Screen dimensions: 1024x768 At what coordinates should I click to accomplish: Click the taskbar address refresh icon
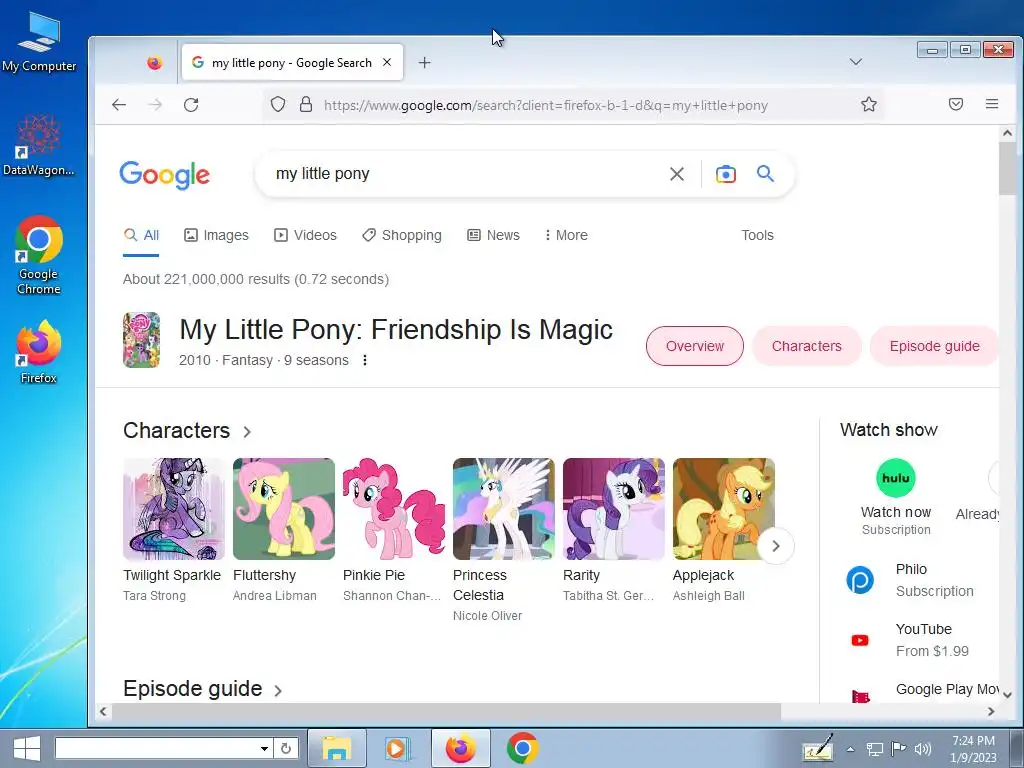(x=285, y=748)
